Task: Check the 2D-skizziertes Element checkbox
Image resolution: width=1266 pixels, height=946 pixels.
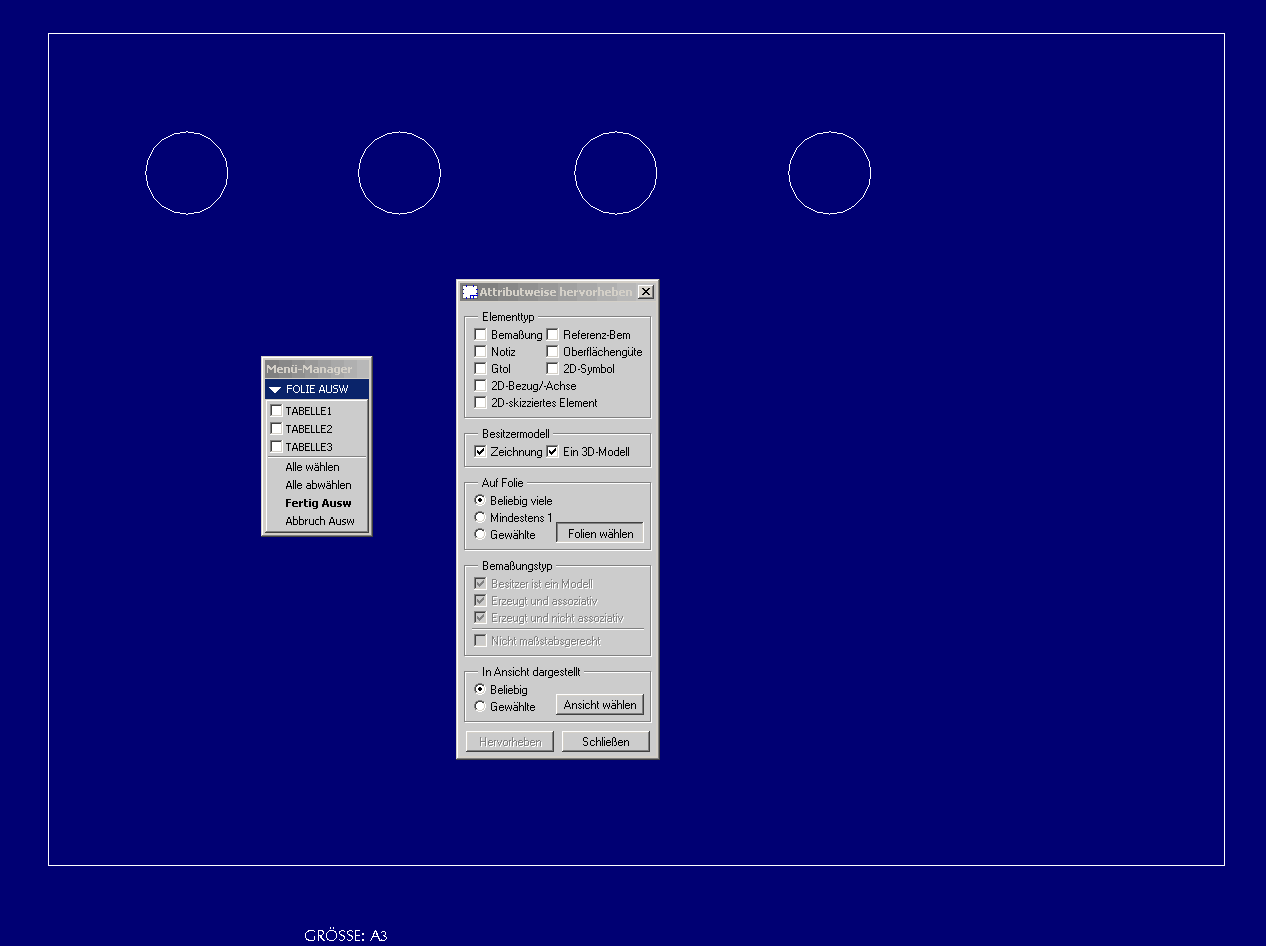Action: pyautogui.click(x=481, y=403)
